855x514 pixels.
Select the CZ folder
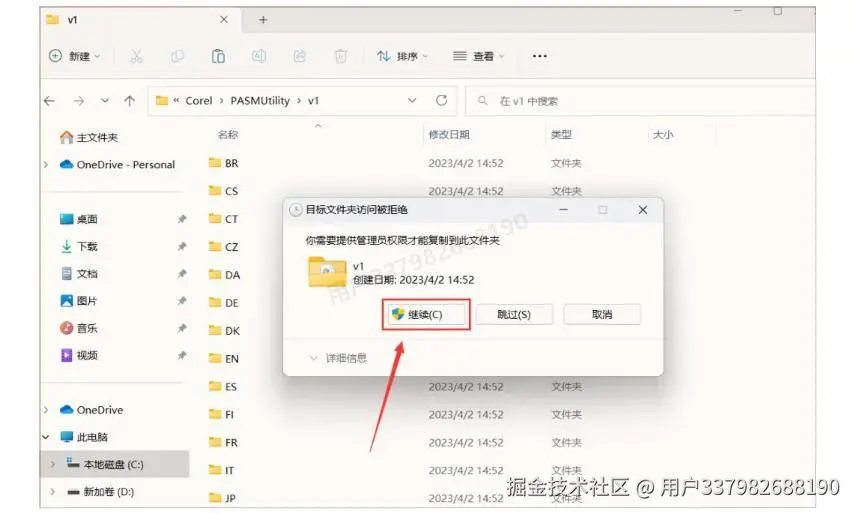tap(224, 247)
